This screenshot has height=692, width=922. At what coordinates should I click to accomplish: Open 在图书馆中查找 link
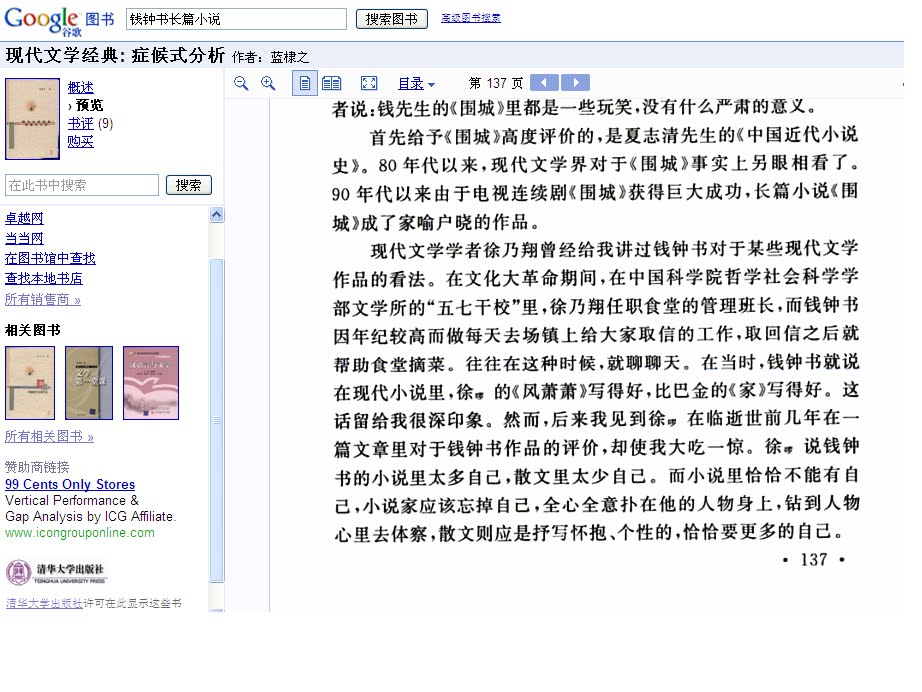click(50, 258)
